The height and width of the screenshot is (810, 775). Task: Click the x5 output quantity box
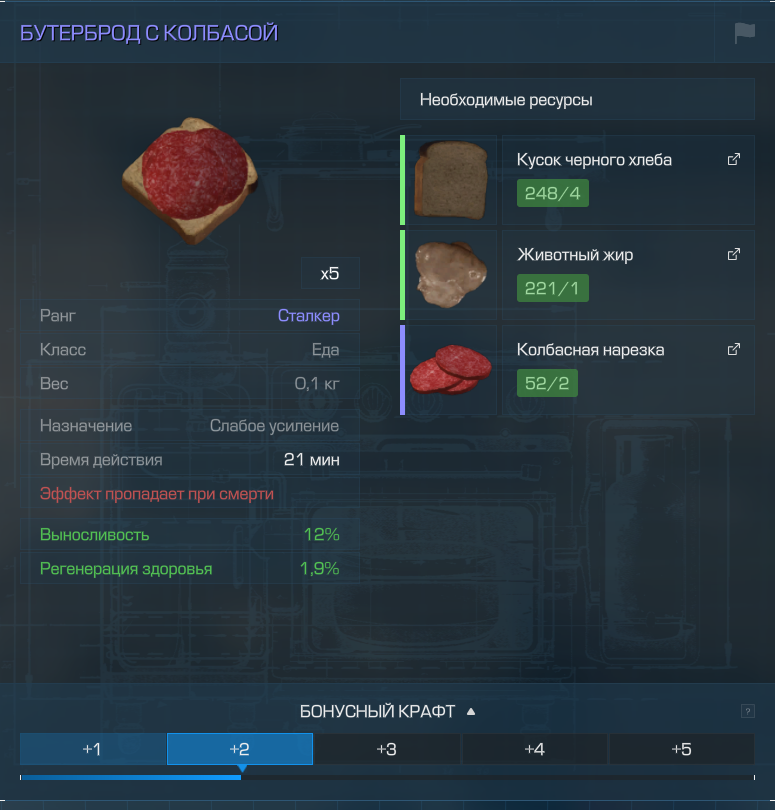point(330,273)
